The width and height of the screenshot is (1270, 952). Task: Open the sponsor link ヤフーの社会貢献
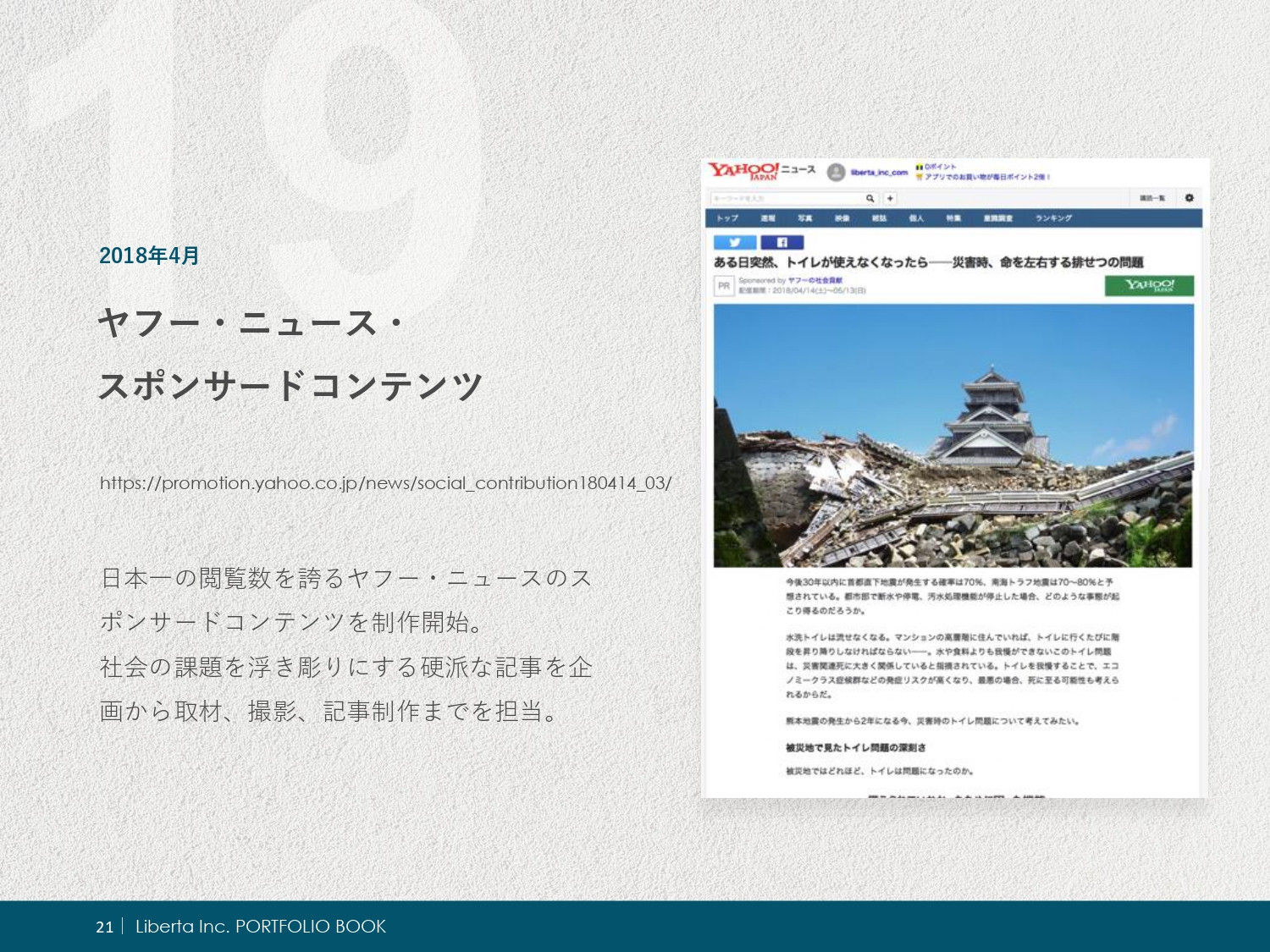coord(816,282)
